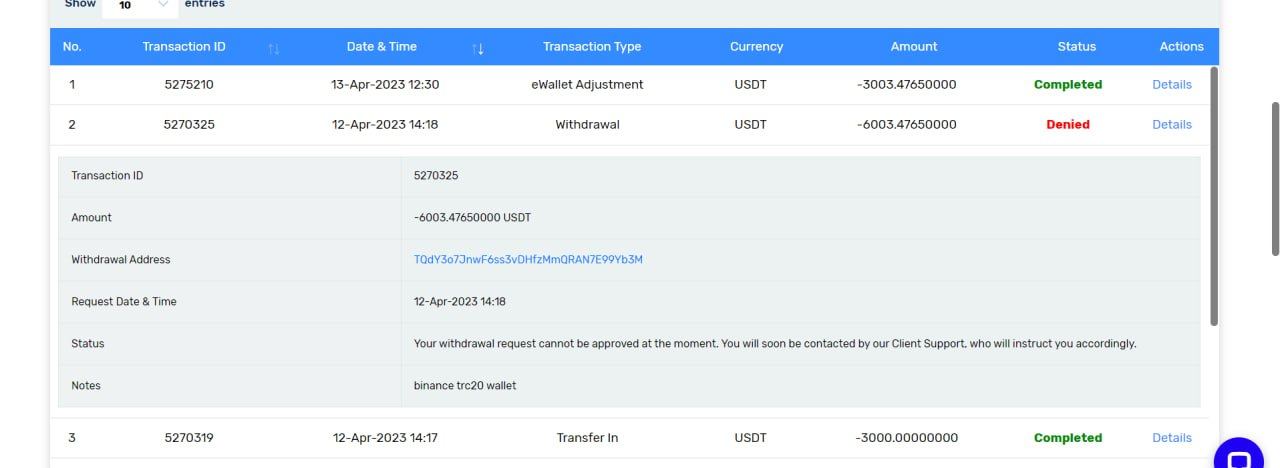Select the Amount column header
The image size is (1280, 468).
[x=914, y=47]
